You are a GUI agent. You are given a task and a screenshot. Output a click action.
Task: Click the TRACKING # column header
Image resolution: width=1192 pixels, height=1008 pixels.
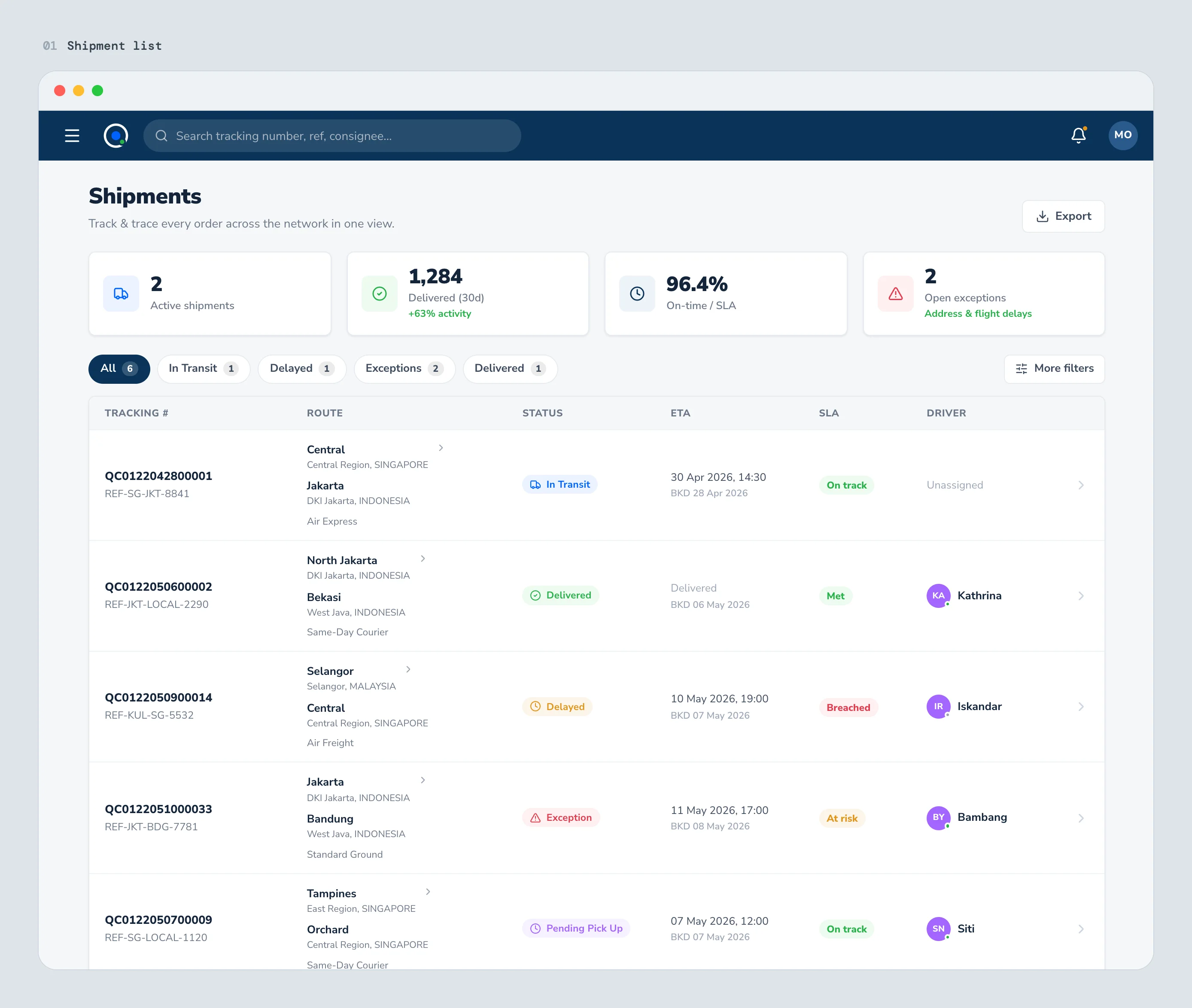137,413
